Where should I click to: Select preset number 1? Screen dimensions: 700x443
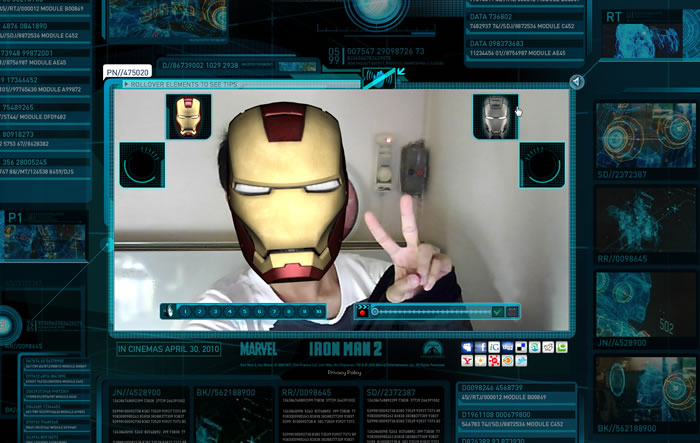click(x=185, y=312)
